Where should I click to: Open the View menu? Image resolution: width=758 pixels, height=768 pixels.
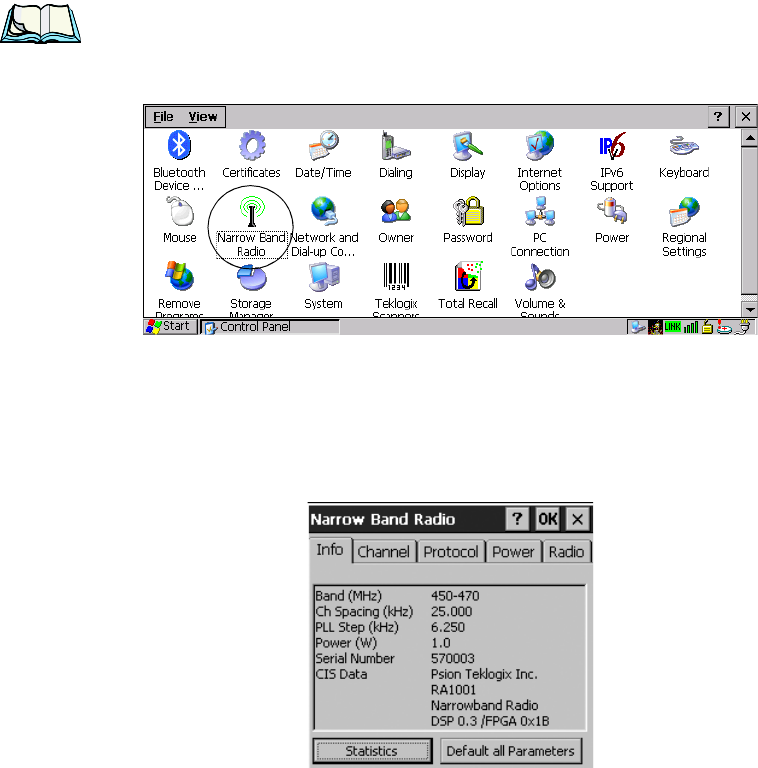[203, 117]
